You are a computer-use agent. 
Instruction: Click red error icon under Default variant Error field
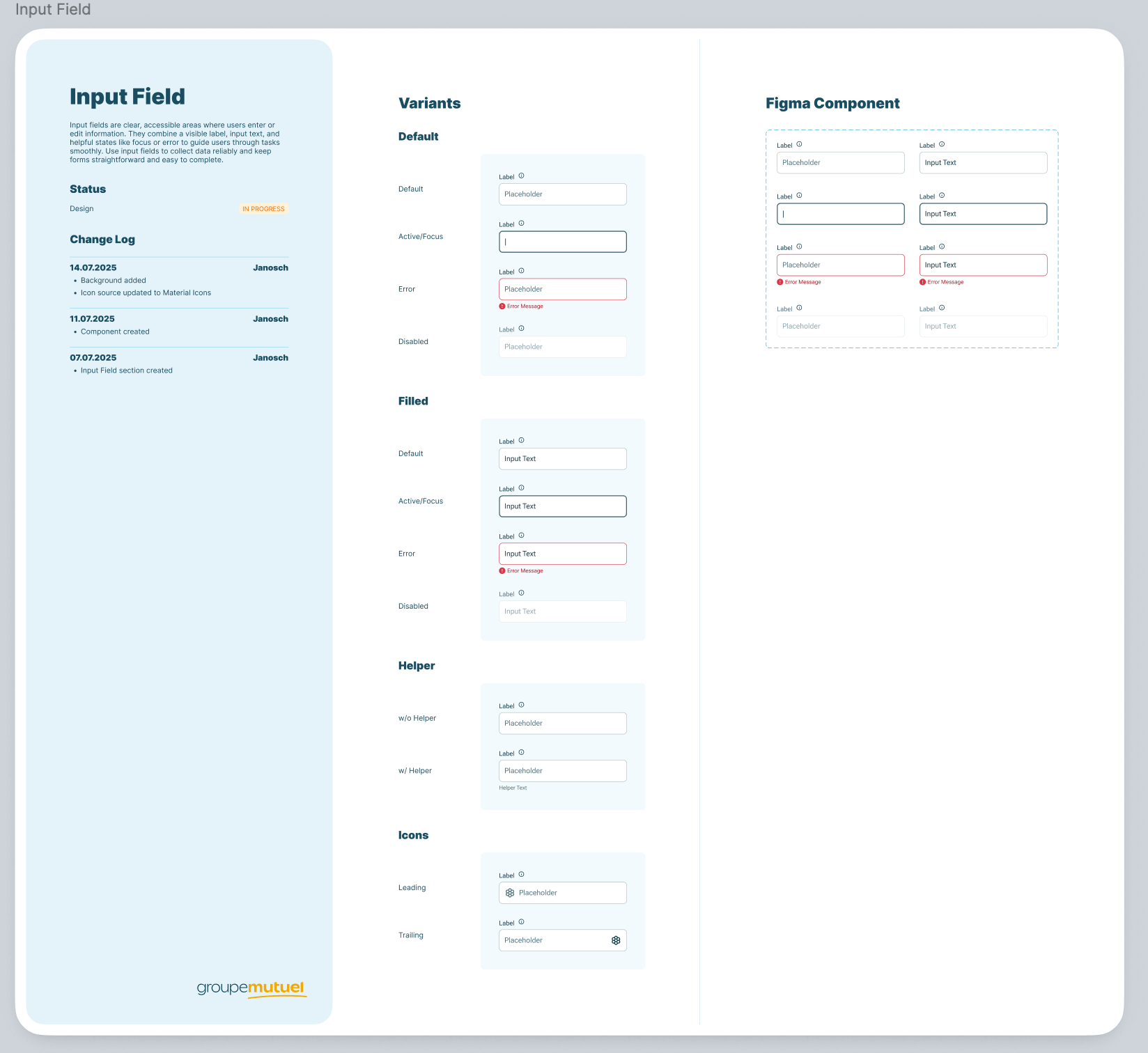502,306
